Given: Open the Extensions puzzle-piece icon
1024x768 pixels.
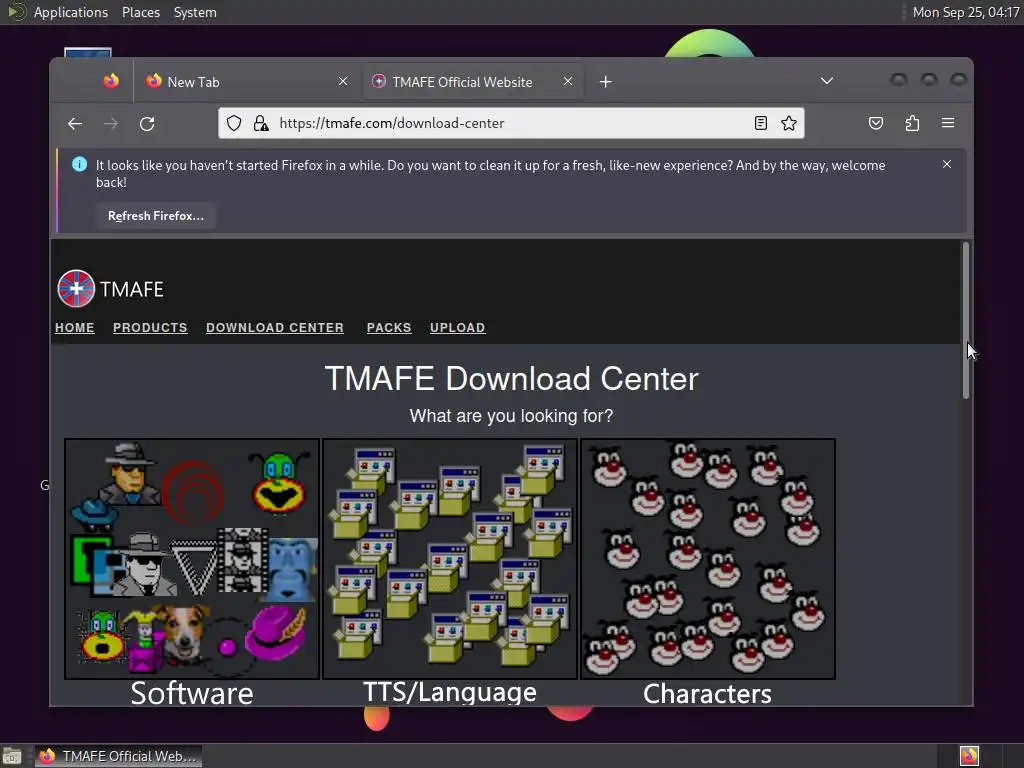Looking at the screenshot, I should [912, 123].
